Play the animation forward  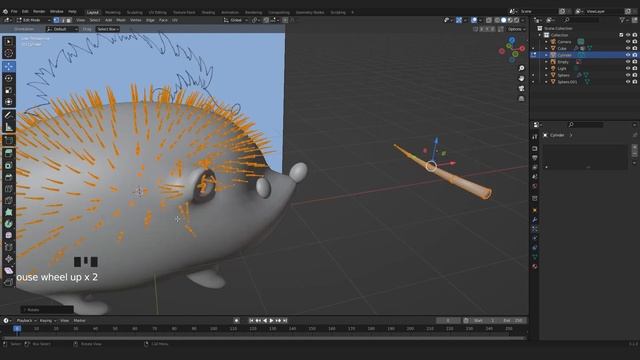point(271,320)
